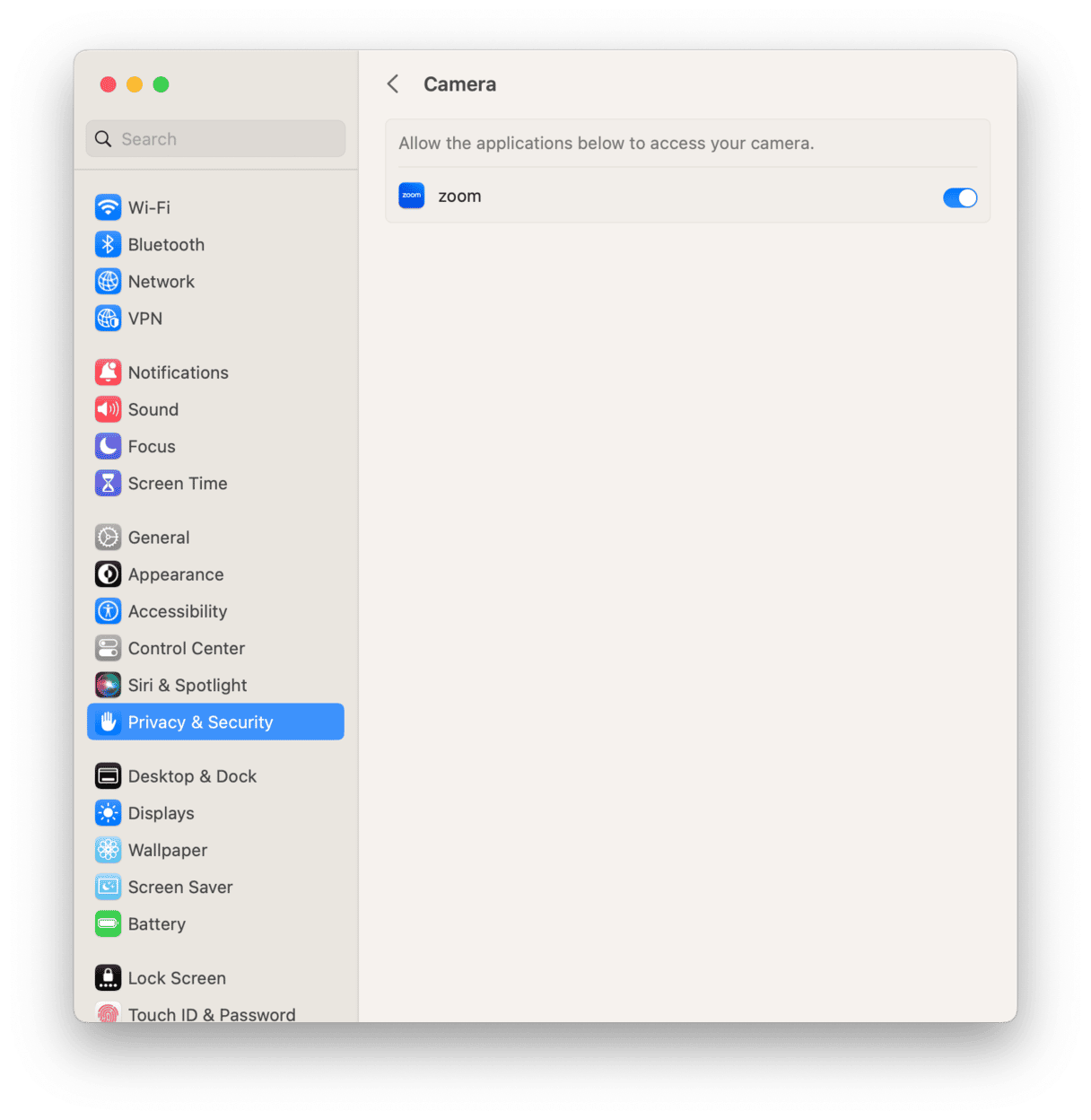
Task: Click the zoom app icon
Action: click(x=412, y=196)
